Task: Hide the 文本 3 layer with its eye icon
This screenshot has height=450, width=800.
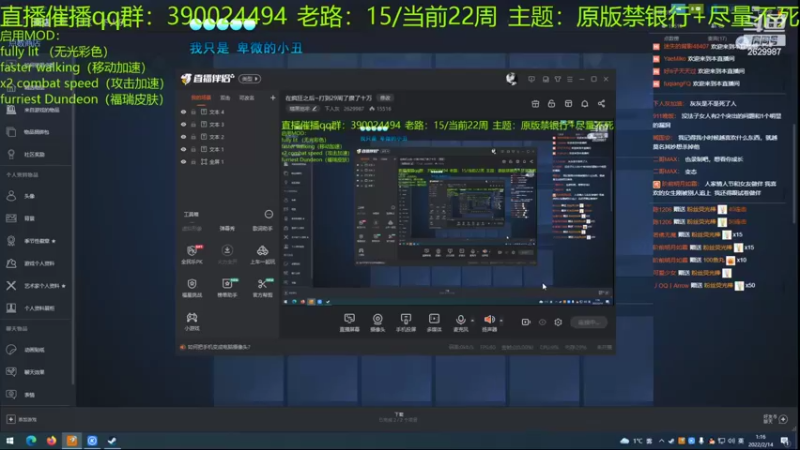Action: 183,124
